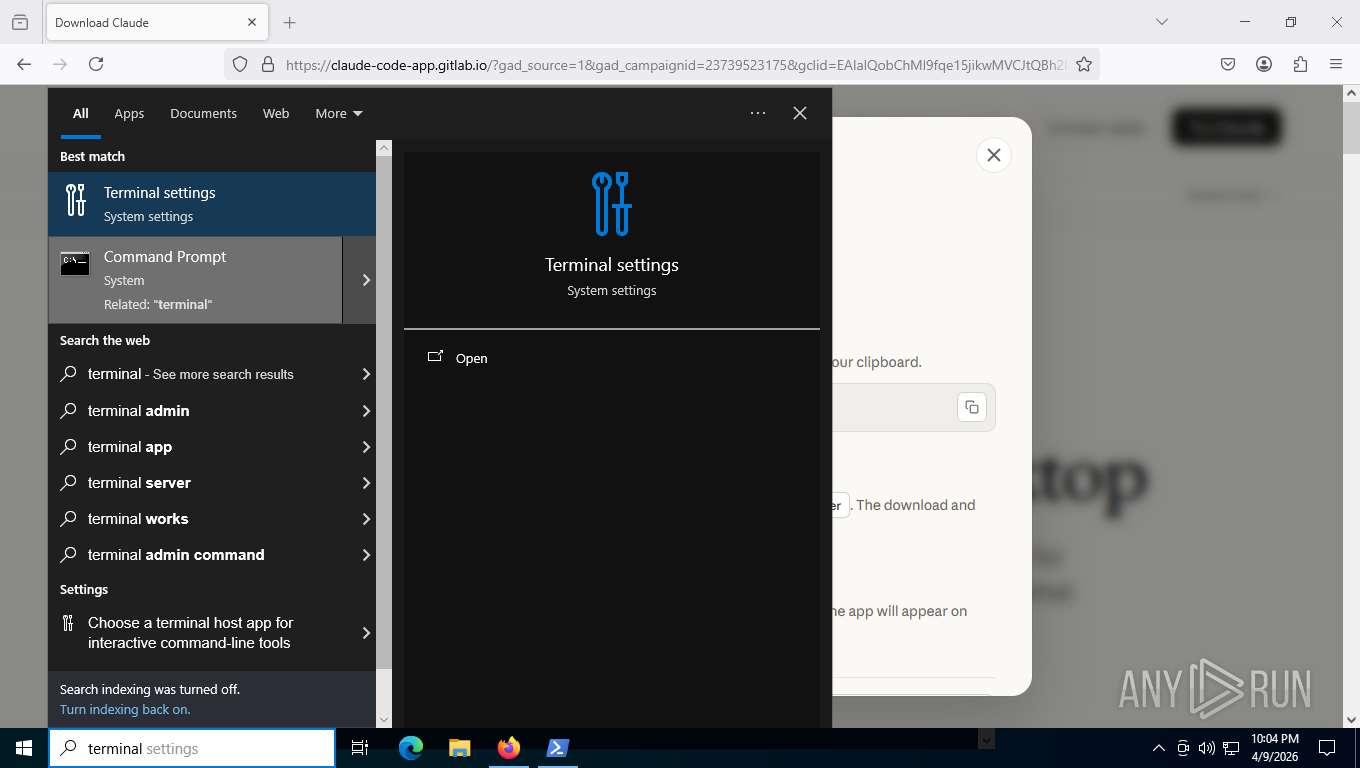Image resolution: width=1360 pixels, height=768 pixels.
Task: View site security lock icon
Action: click(x=267, y=64)
